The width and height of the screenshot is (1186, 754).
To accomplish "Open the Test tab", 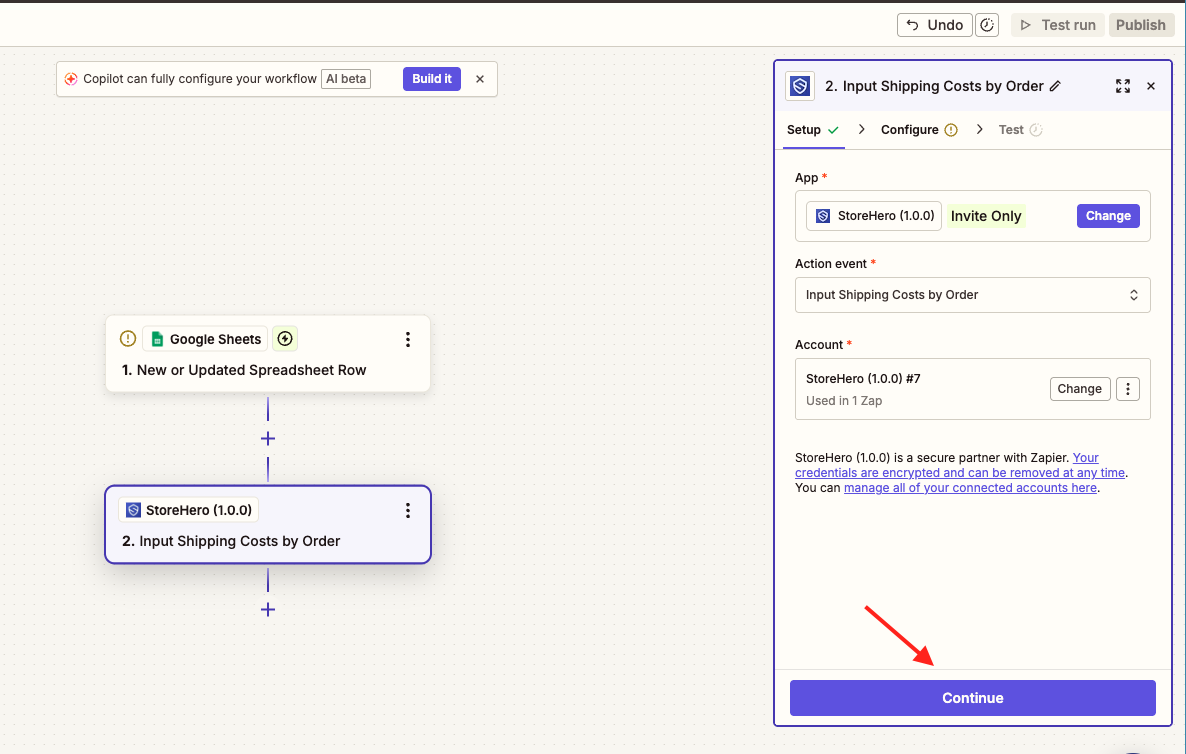I will [x=1020, y=129].
